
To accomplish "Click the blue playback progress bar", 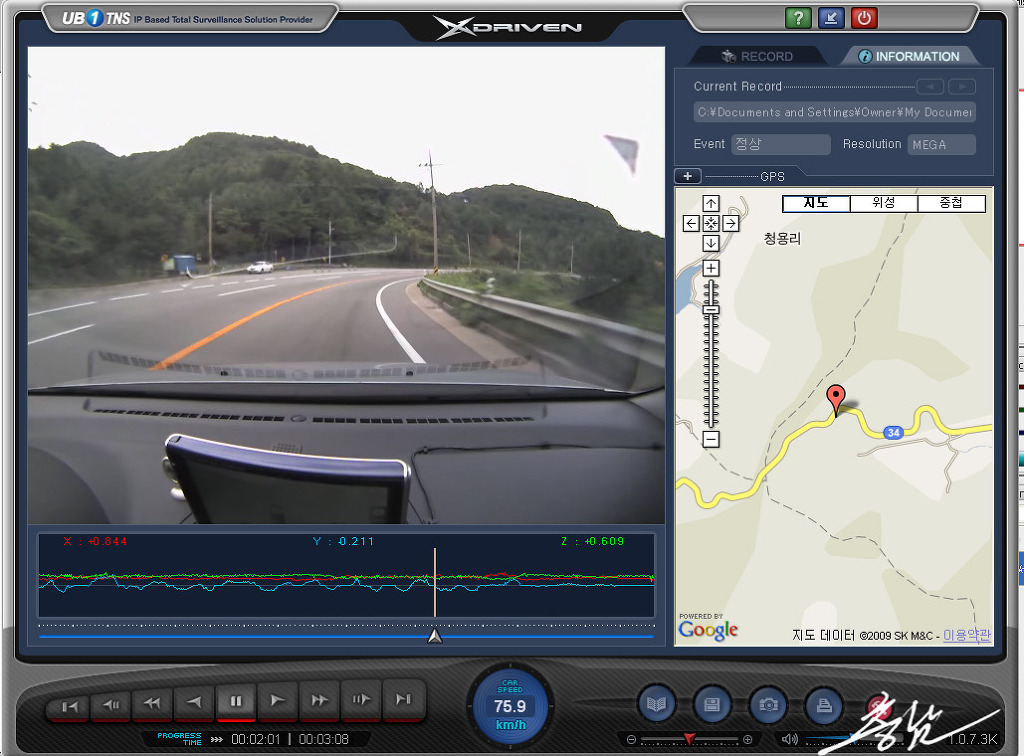I will point(346,637).
